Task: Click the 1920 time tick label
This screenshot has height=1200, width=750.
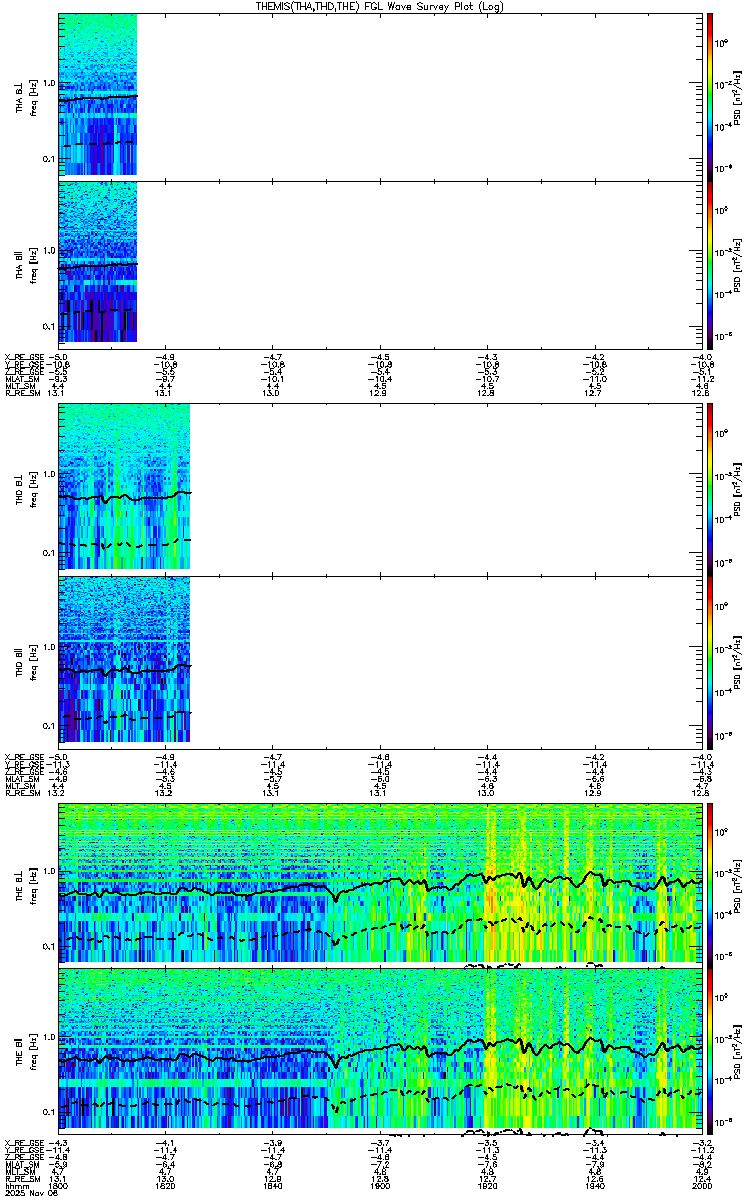Action: click(488, 1185)
